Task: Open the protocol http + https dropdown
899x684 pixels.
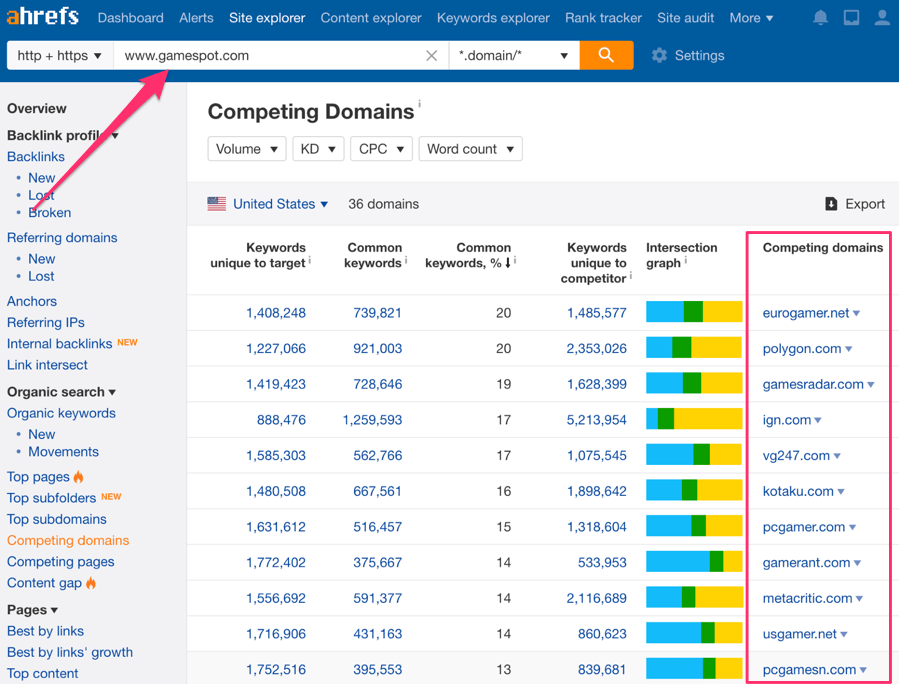Action: coord(60,56)
